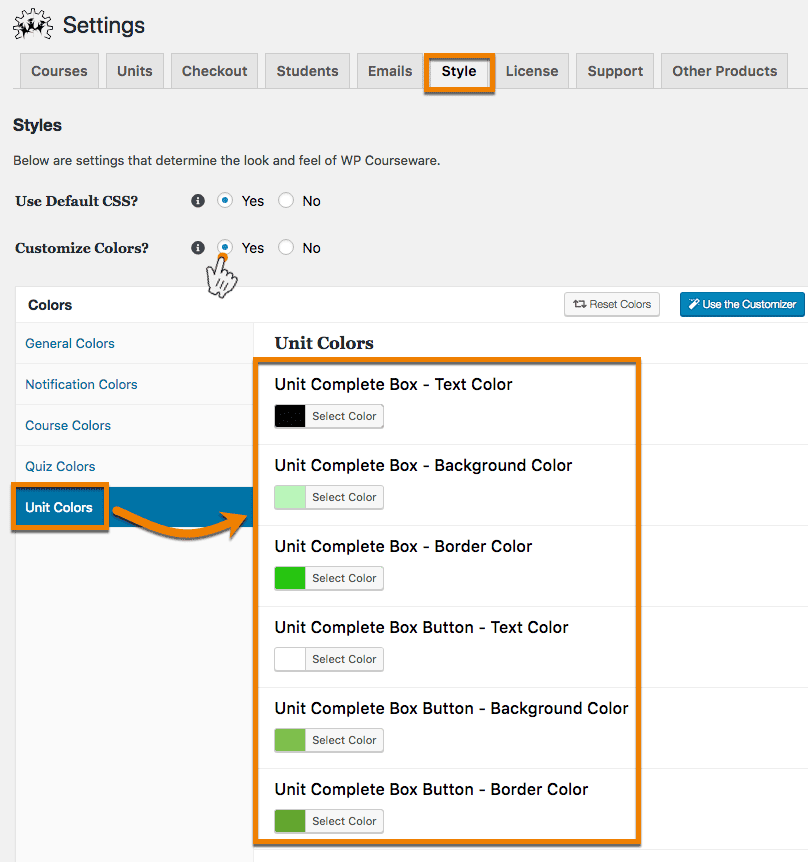Viewport: 808px width, 862px height.
Task: Click 'Unit Complete Box - Border Color' label
Action: point(403,546)
